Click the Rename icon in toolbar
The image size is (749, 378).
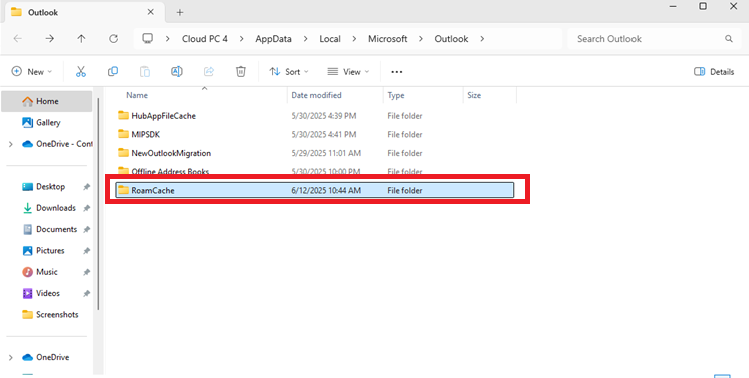(177, 72)
